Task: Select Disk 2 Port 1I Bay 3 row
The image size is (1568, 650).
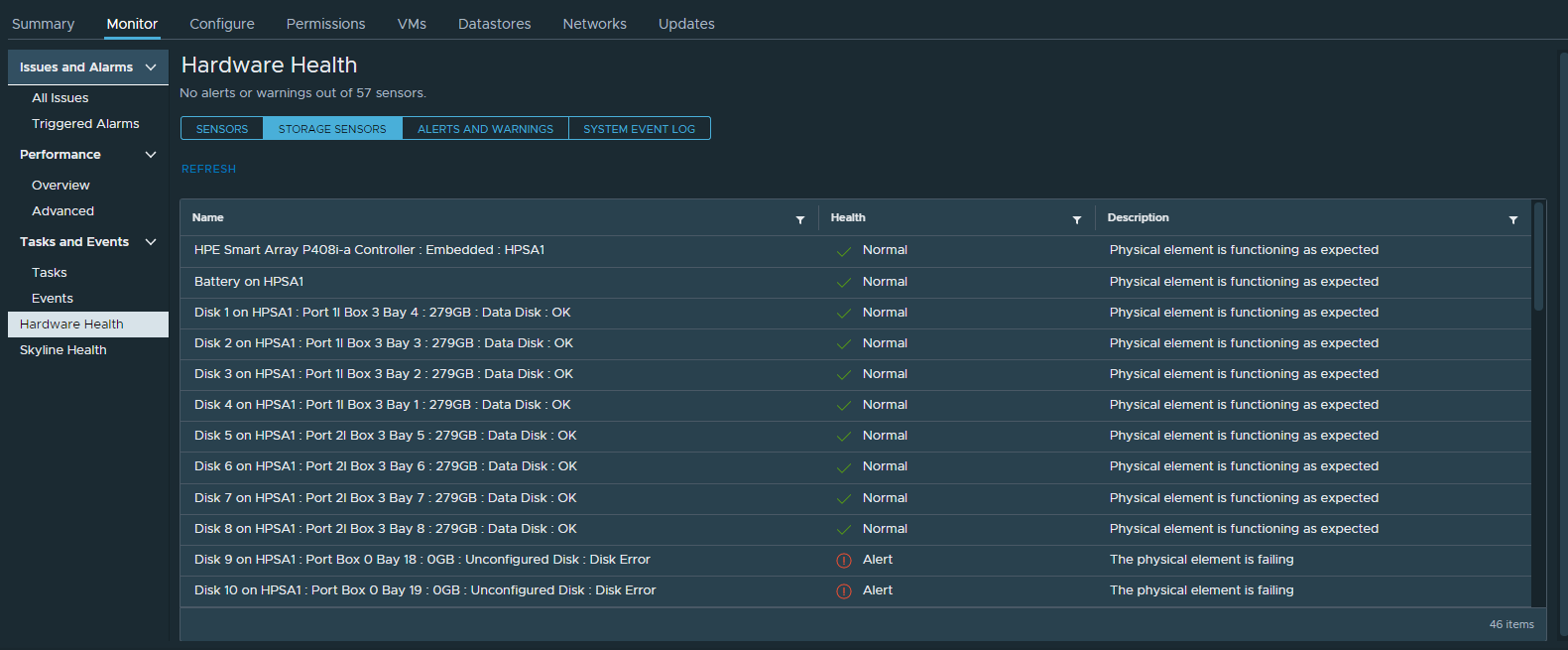Action: (856, 344)
